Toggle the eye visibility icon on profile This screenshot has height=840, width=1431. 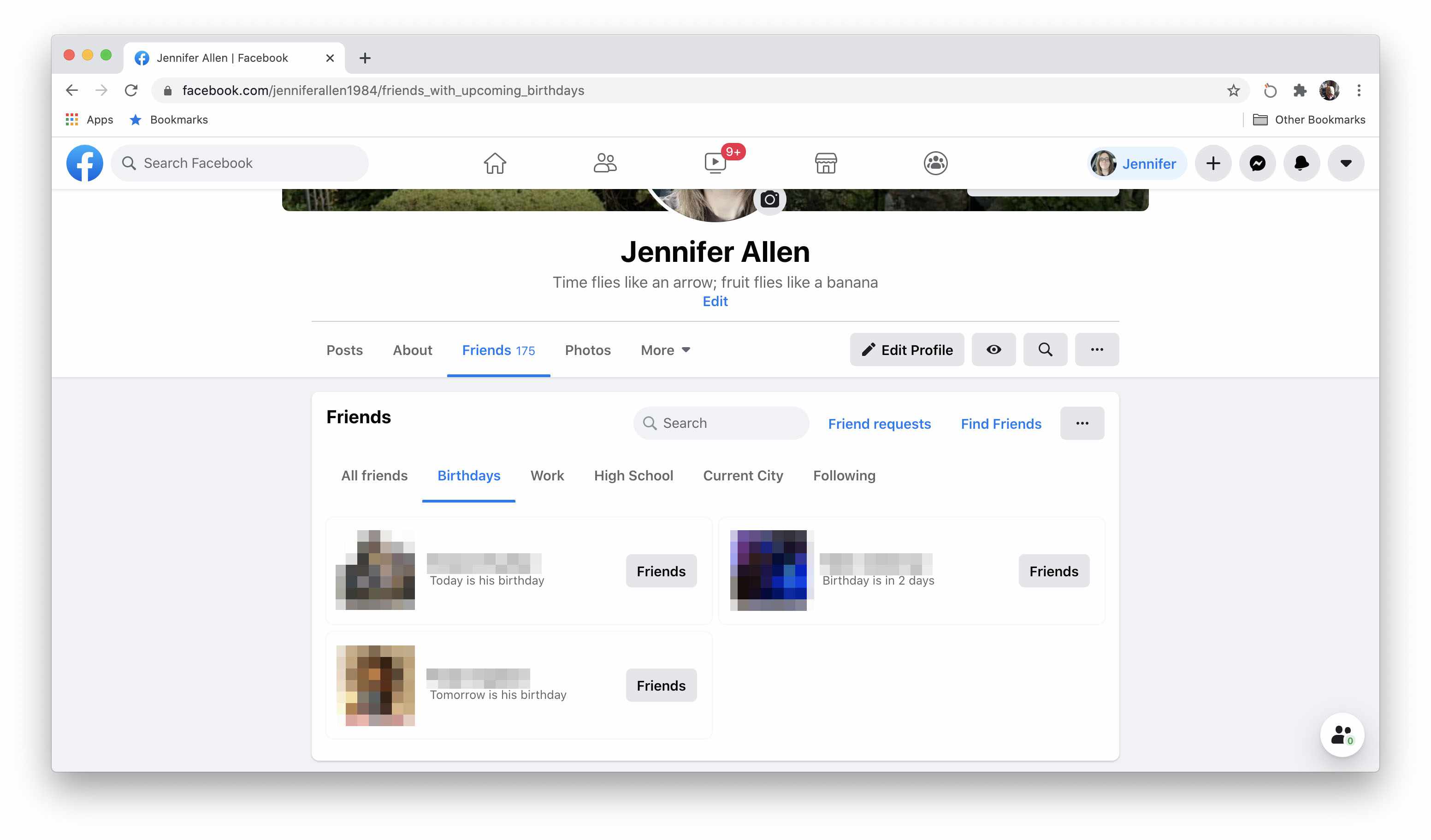994,349
